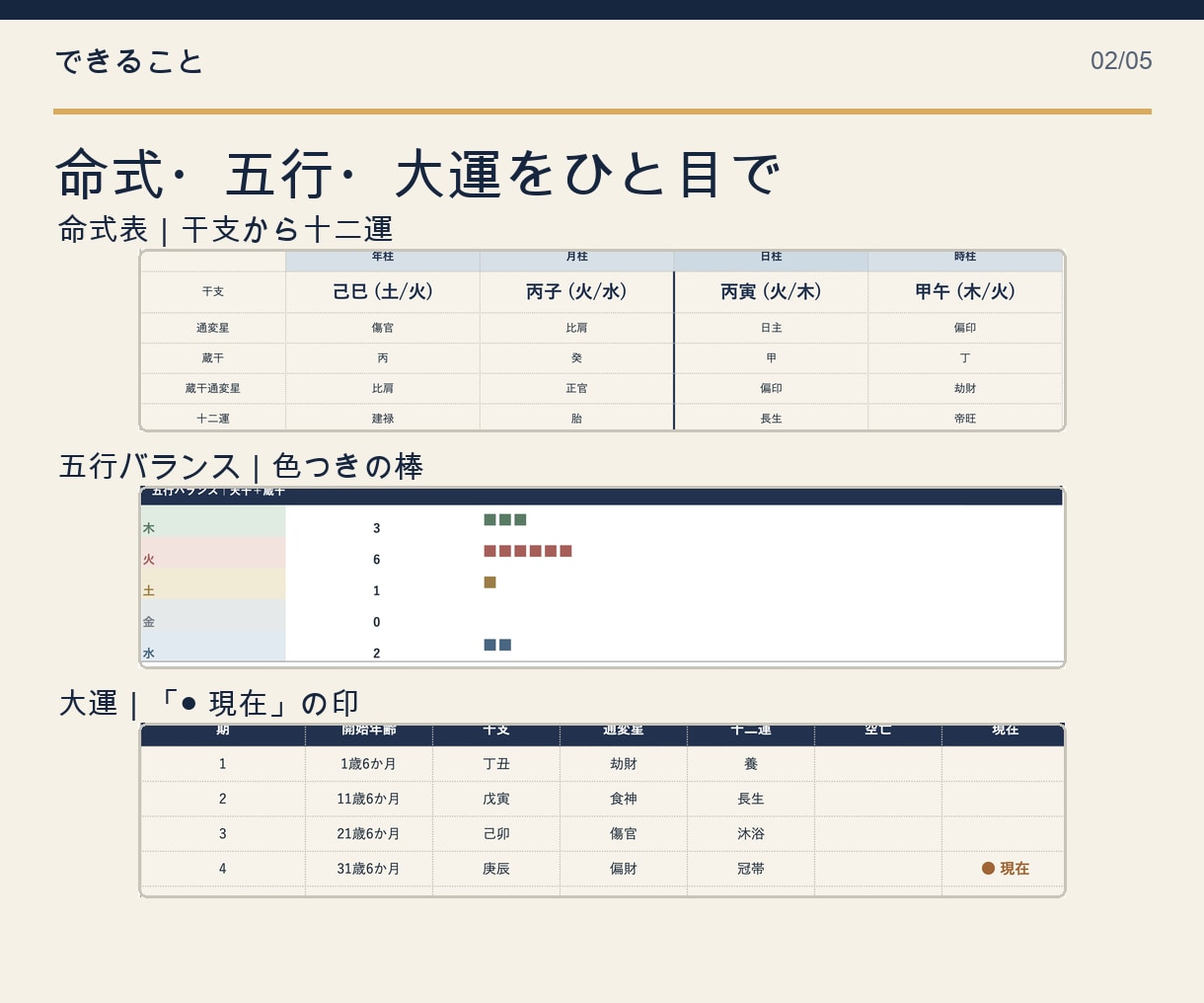Screen dimensions: 1204x1003
Task: Select the '21歳6か月' start age cell
Action: [x=368, y=834]
